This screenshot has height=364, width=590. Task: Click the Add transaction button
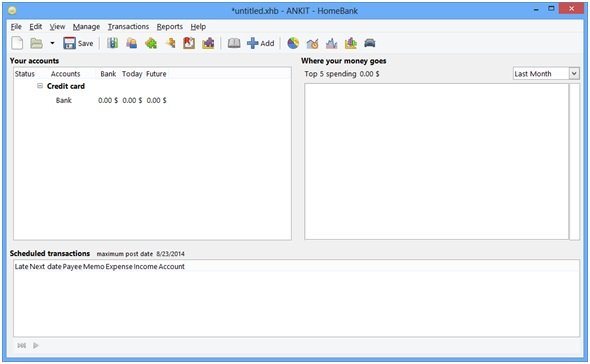261,43
